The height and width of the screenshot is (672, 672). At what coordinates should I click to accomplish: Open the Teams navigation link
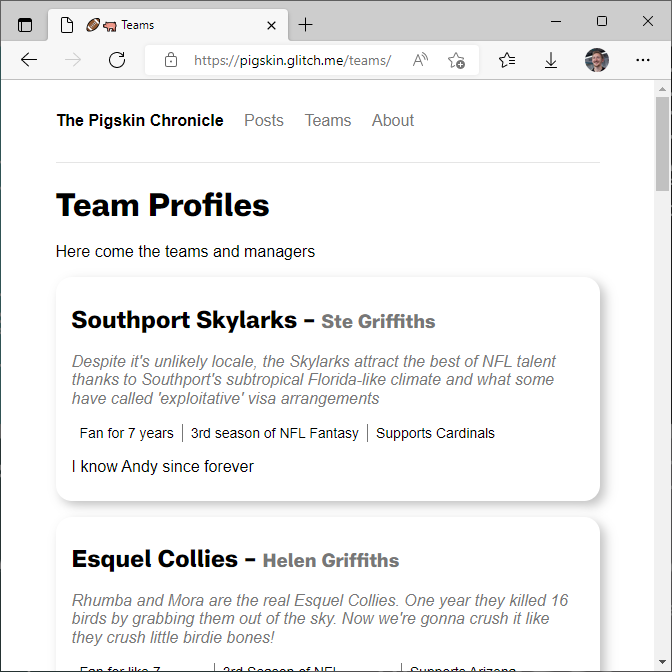pyautogui.click(x=328, y=120)
